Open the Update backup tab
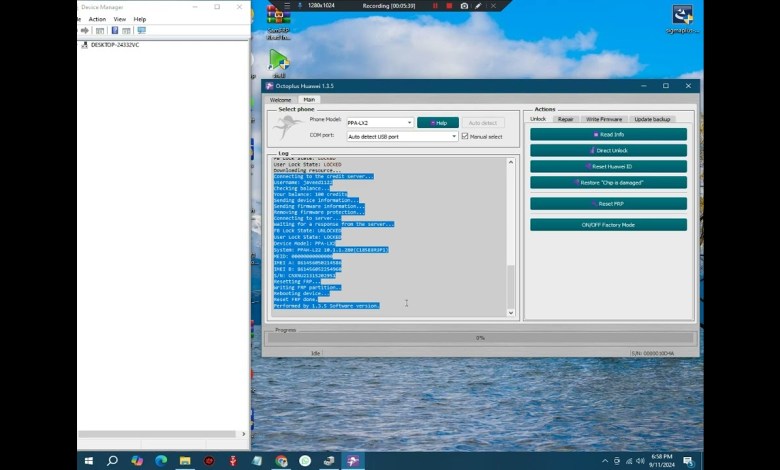Image resolution: width=780 pixels, height=470 pixels. [652, 119]
